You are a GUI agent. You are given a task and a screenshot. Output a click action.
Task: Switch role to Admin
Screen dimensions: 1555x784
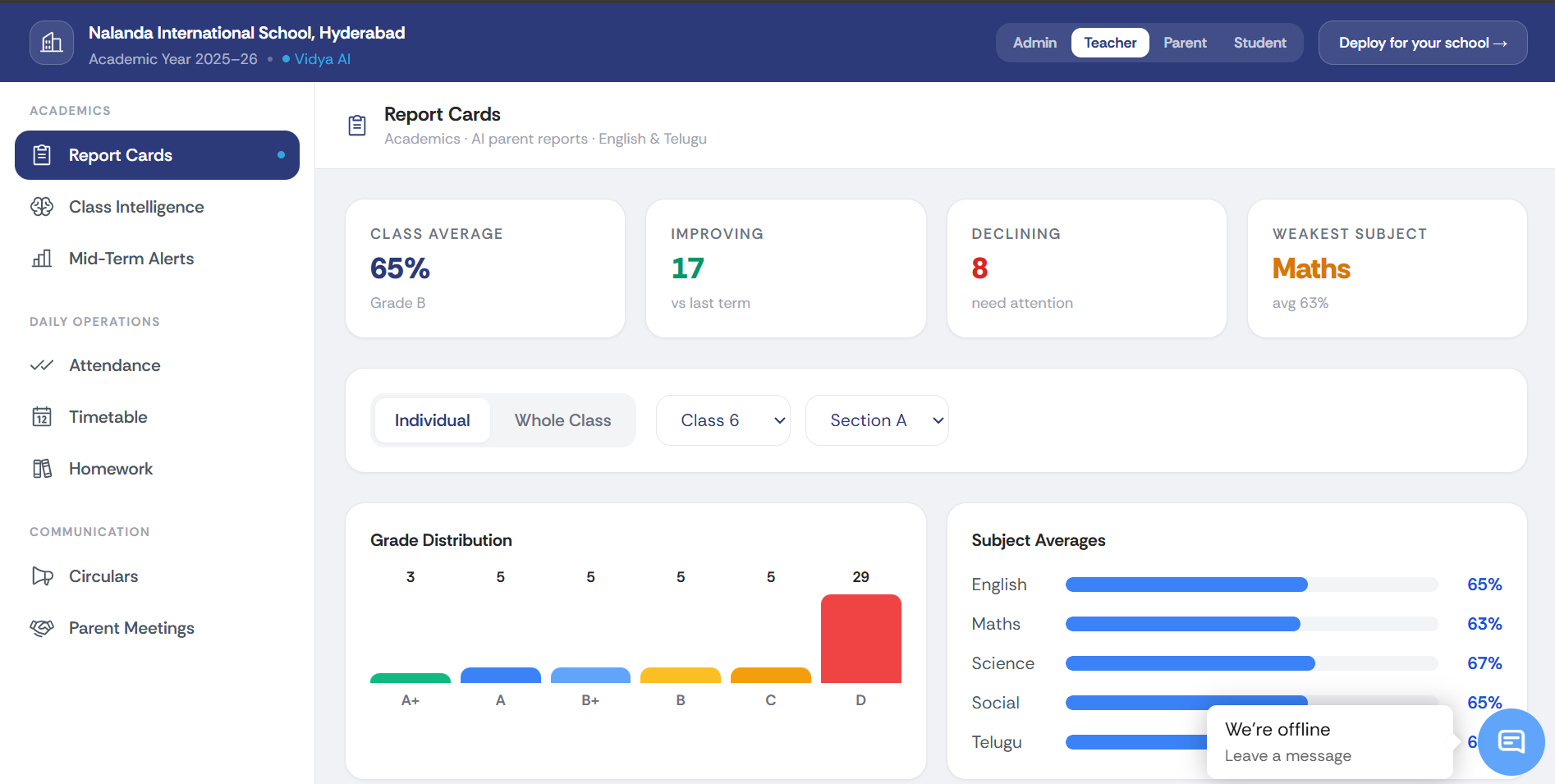(x=1034, y=43)
